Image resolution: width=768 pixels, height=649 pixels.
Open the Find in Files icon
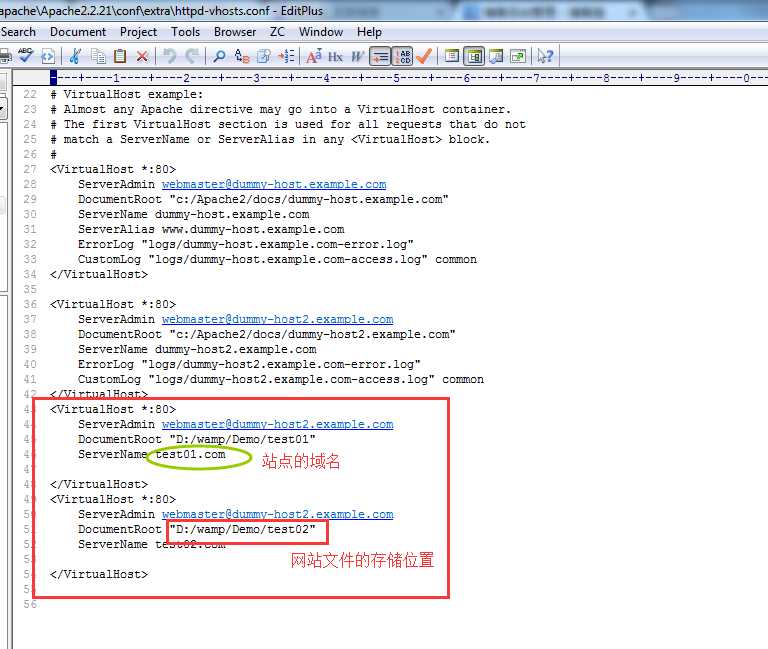point(264,56)
